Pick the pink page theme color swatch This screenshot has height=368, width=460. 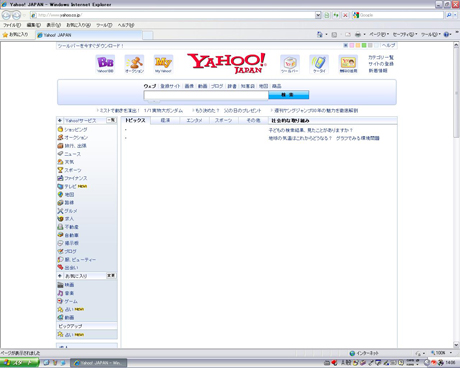pos(352,45)
